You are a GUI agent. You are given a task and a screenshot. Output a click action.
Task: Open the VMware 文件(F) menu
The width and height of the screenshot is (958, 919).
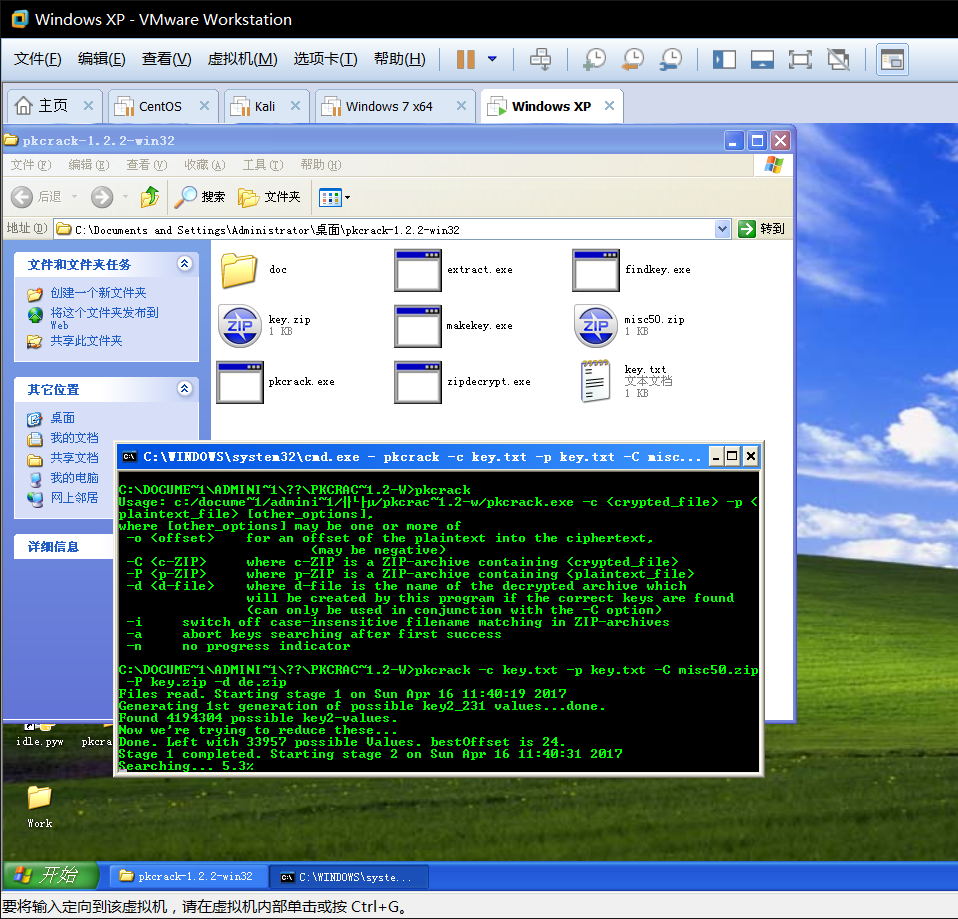click(38, 59)
